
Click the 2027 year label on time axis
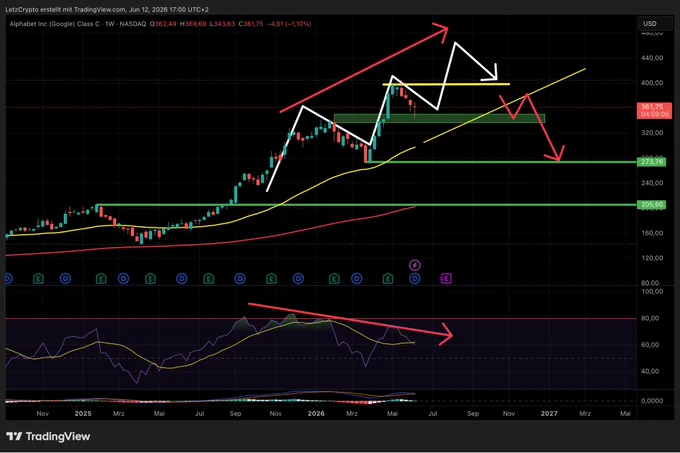tap(549, 414)
